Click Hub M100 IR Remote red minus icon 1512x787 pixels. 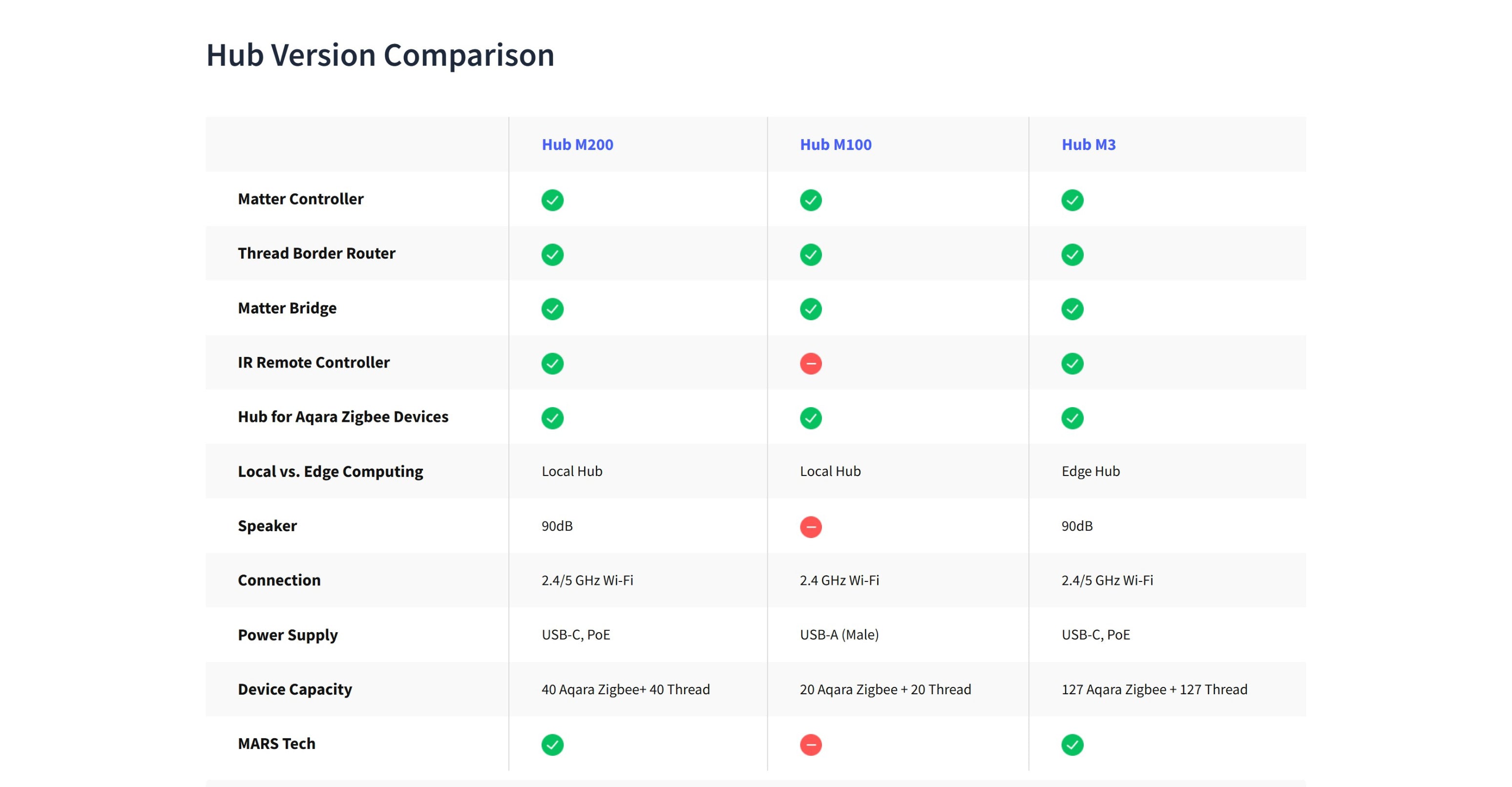click(x=811, y=364)
